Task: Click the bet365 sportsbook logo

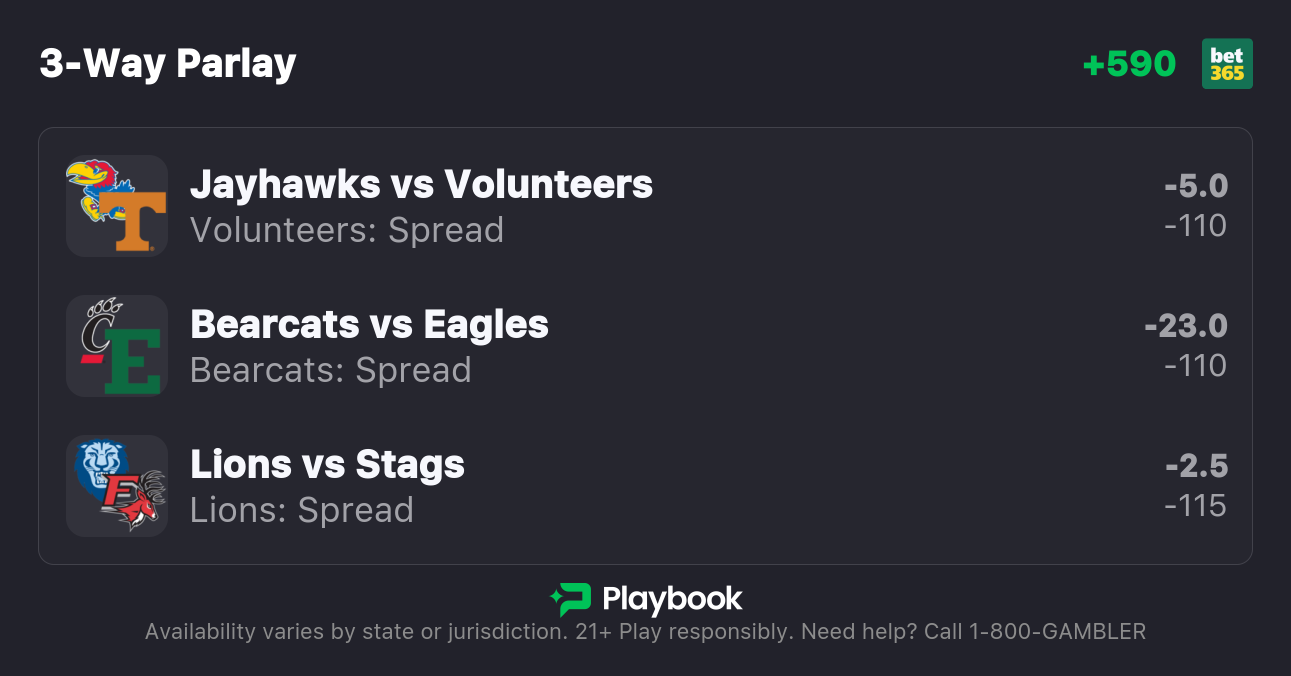Action: pos(1227,64)
